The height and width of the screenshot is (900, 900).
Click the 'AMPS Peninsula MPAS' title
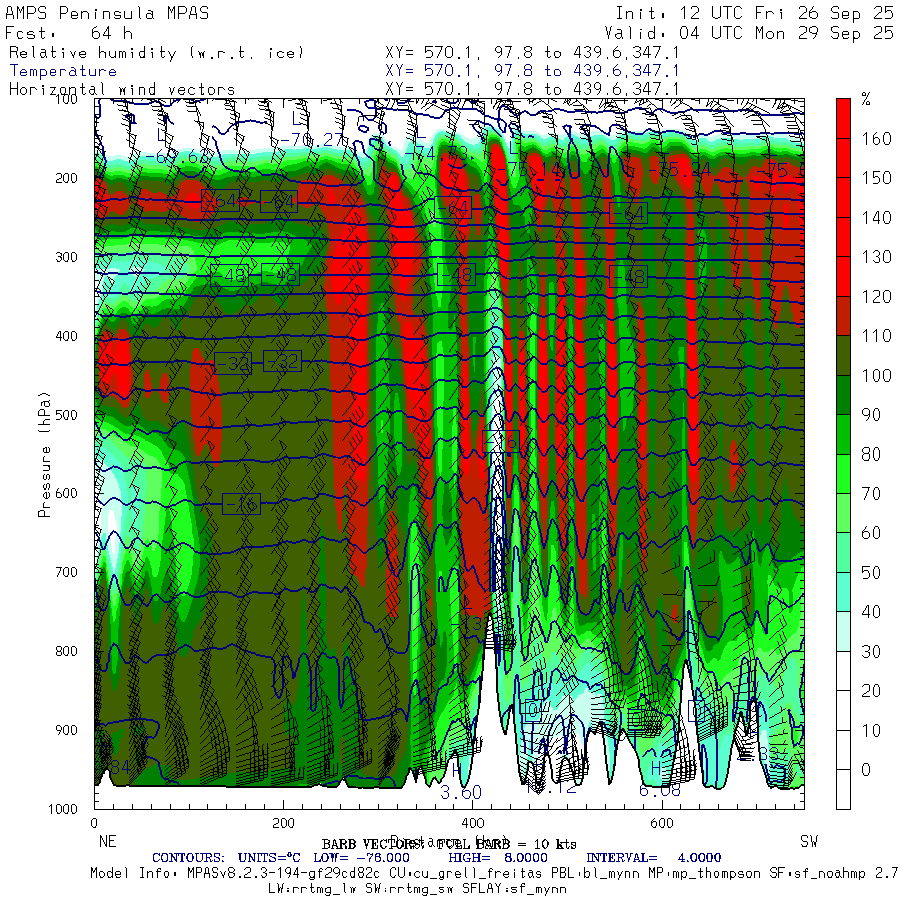pyautogui.click(x=107, y=13)
